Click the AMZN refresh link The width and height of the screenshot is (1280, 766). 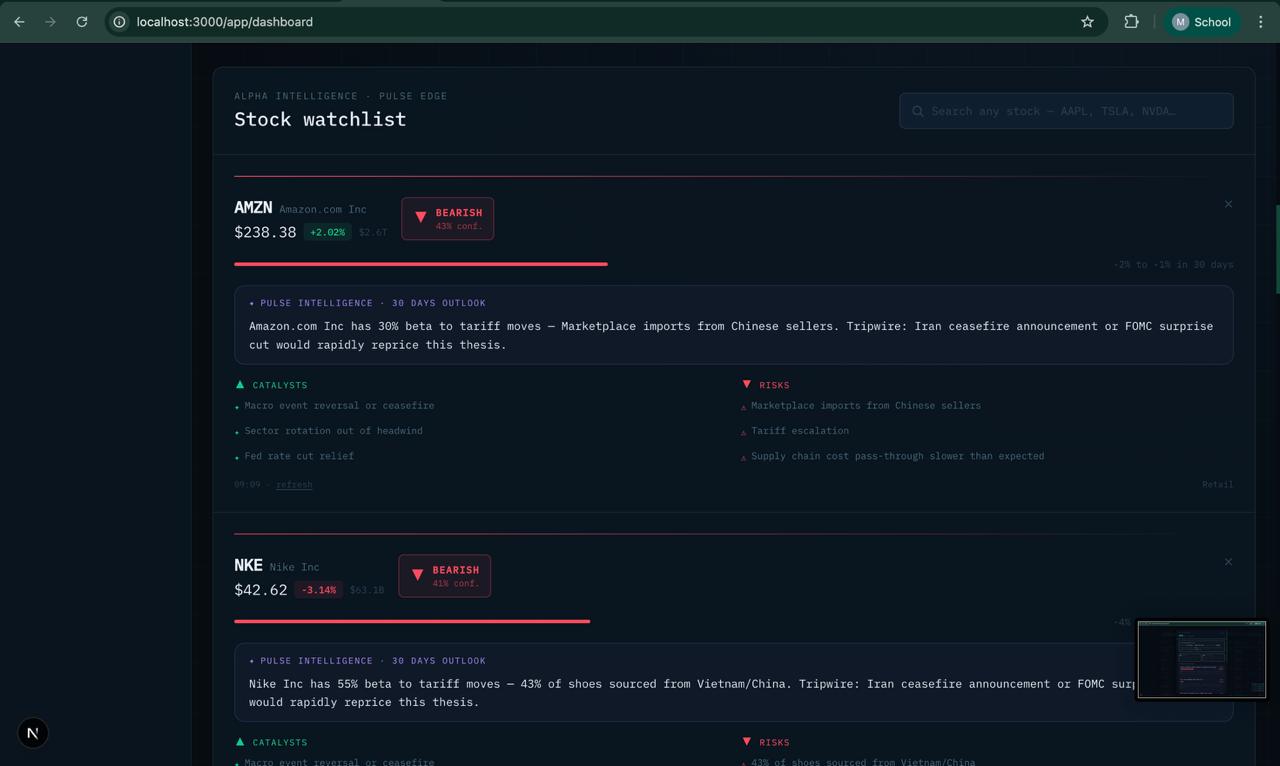294,484
